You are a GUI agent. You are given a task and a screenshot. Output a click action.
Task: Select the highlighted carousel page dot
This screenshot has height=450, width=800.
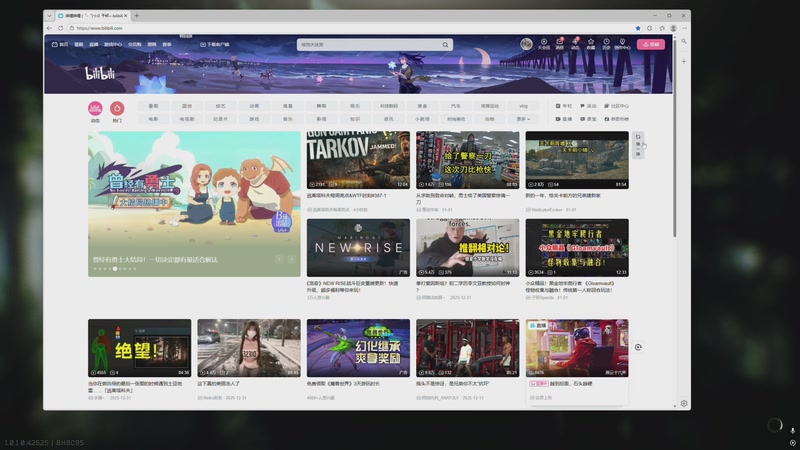coord(115,268)
